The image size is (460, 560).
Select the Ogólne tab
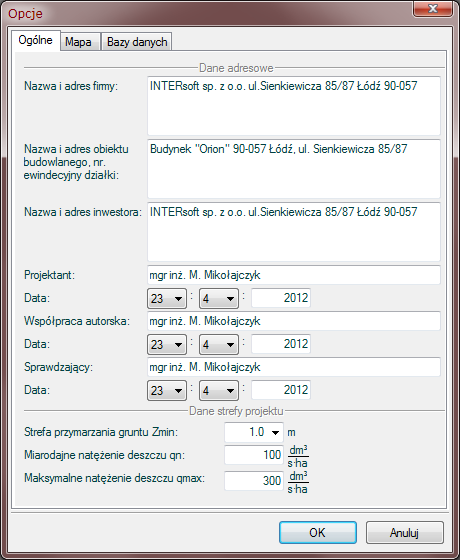click(x=35, y=40)
